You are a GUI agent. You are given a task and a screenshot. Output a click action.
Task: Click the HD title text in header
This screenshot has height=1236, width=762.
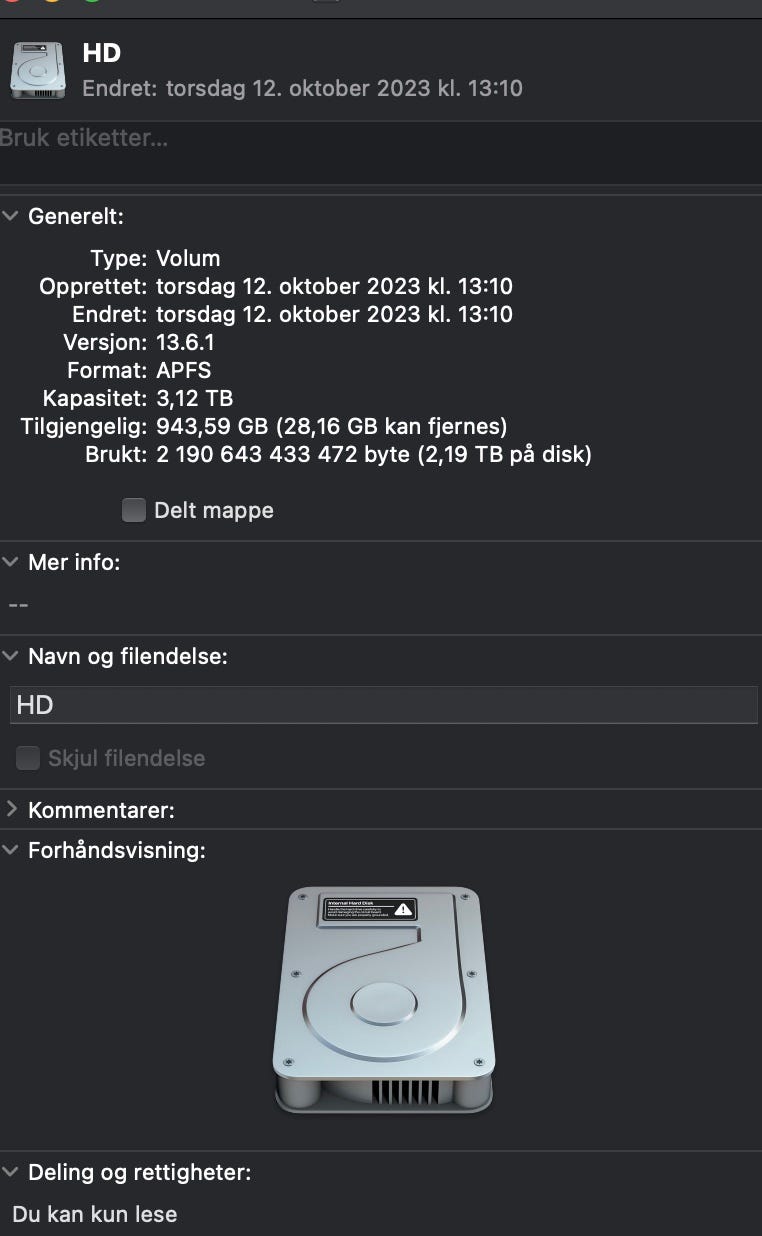102,53
